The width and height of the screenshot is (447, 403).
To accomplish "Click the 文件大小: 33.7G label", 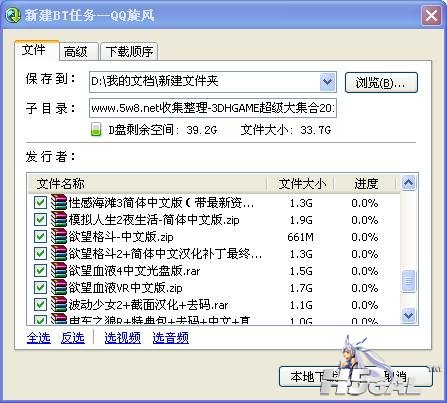I will coord(286,130).
